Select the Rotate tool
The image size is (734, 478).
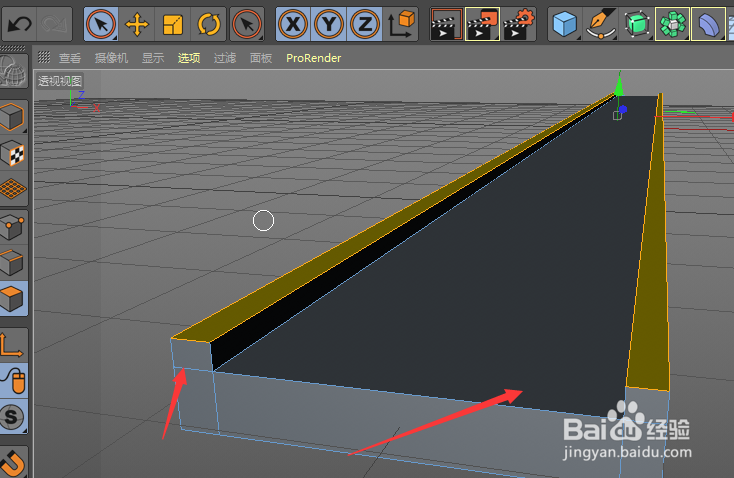[x=209, y=24]
